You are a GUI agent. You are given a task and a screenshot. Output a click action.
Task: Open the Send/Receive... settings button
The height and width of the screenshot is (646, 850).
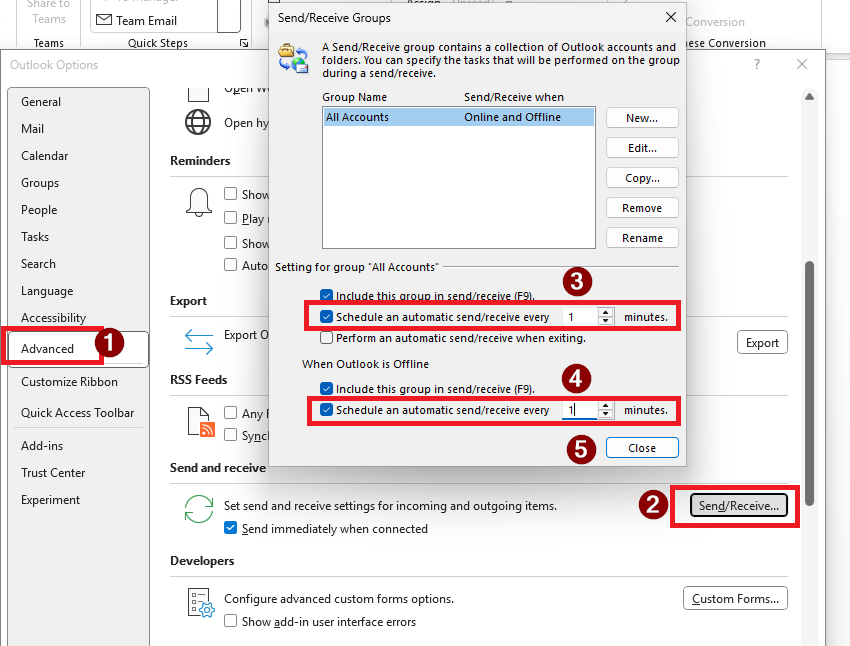(x=738, y=506)
